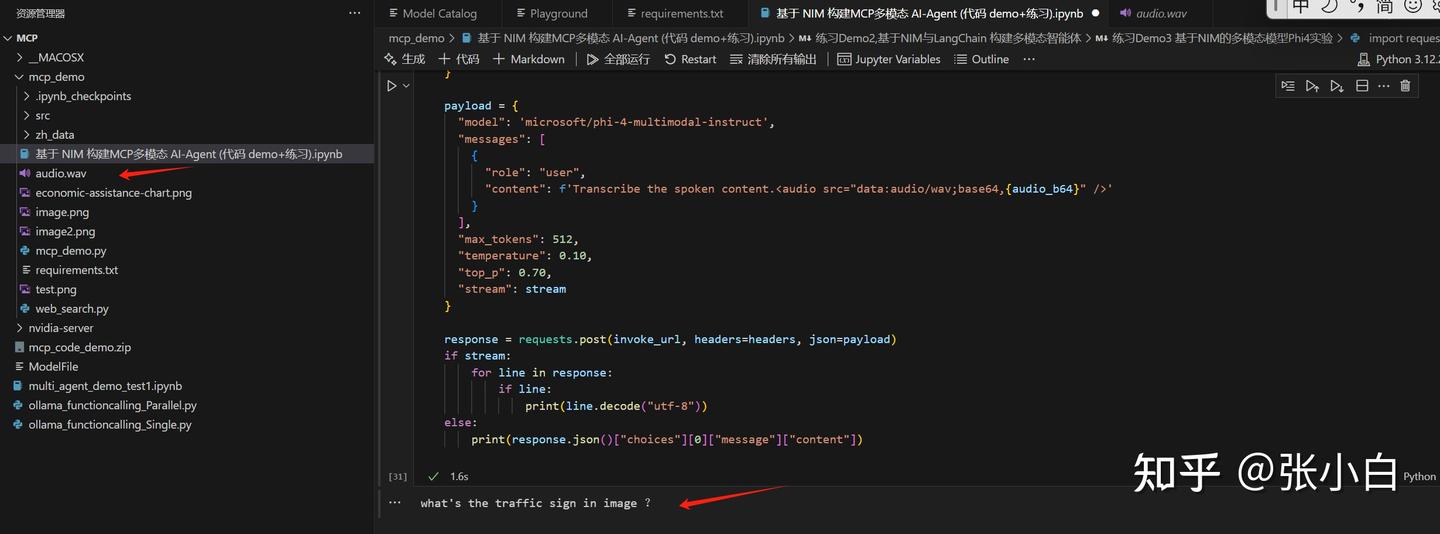Select the active .ipynb notebook tab

[928, 13]
